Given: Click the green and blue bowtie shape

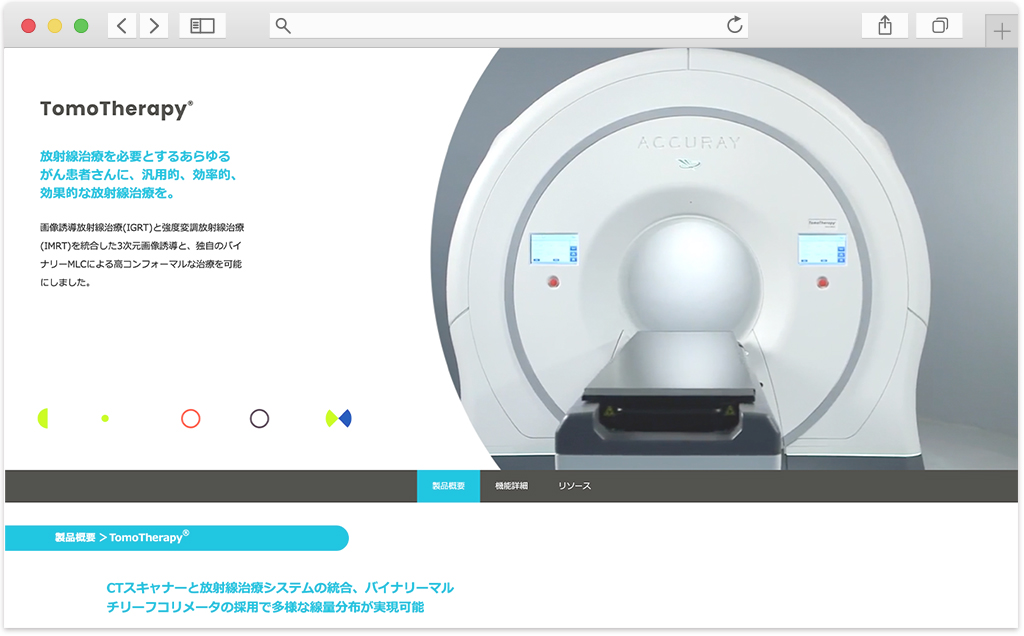Looking at the screenshot, I should pos(339,419).
